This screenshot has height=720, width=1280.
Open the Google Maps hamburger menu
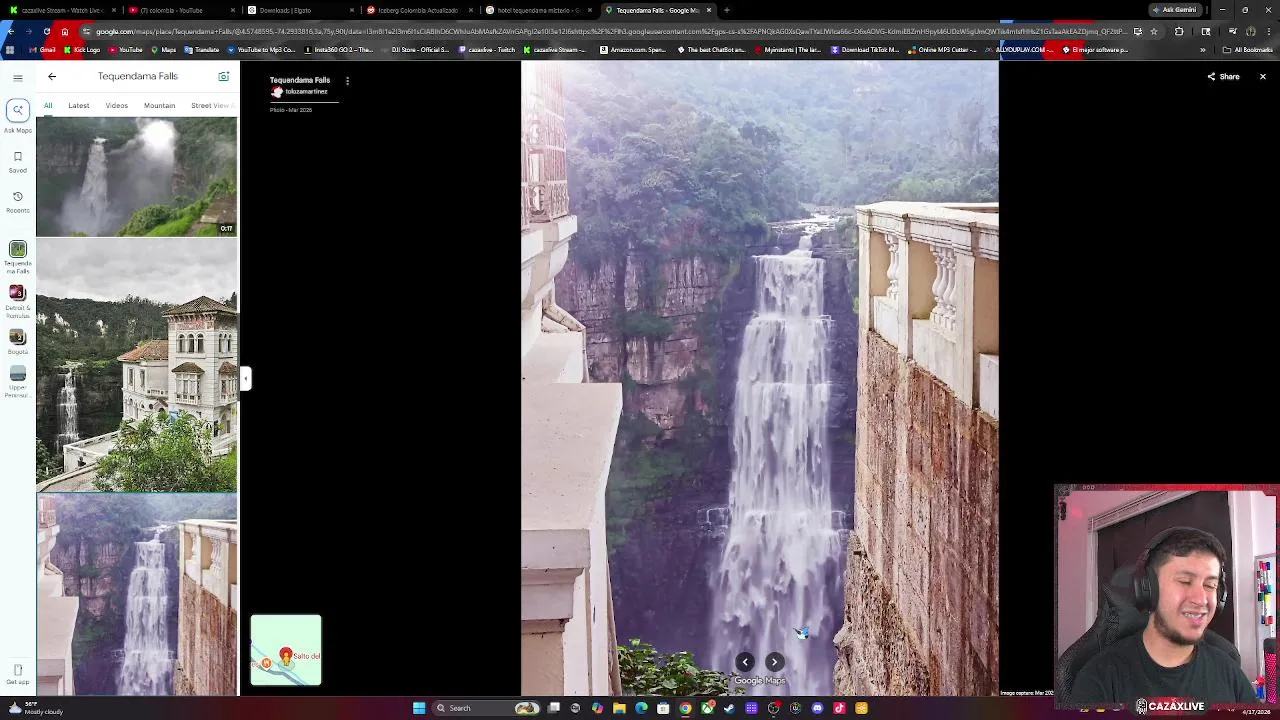point(17,77)
